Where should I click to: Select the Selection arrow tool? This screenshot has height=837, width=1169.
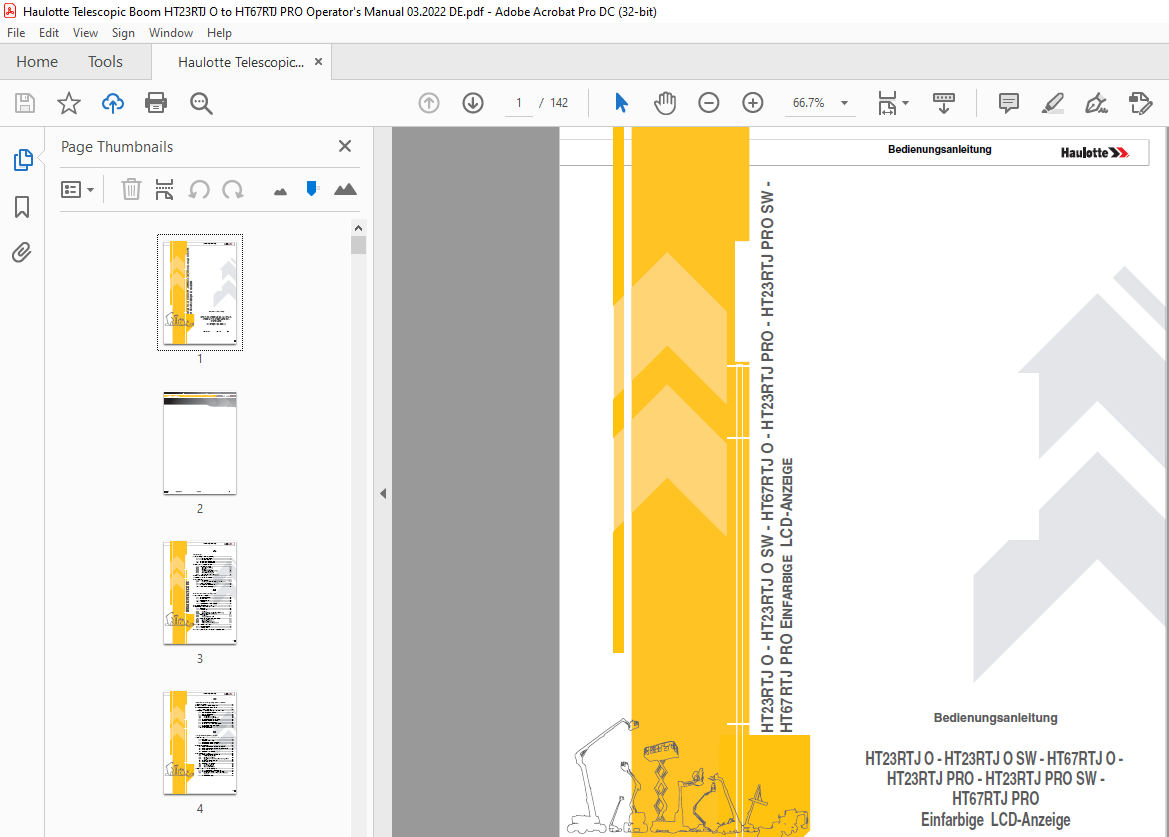point(621,103)
